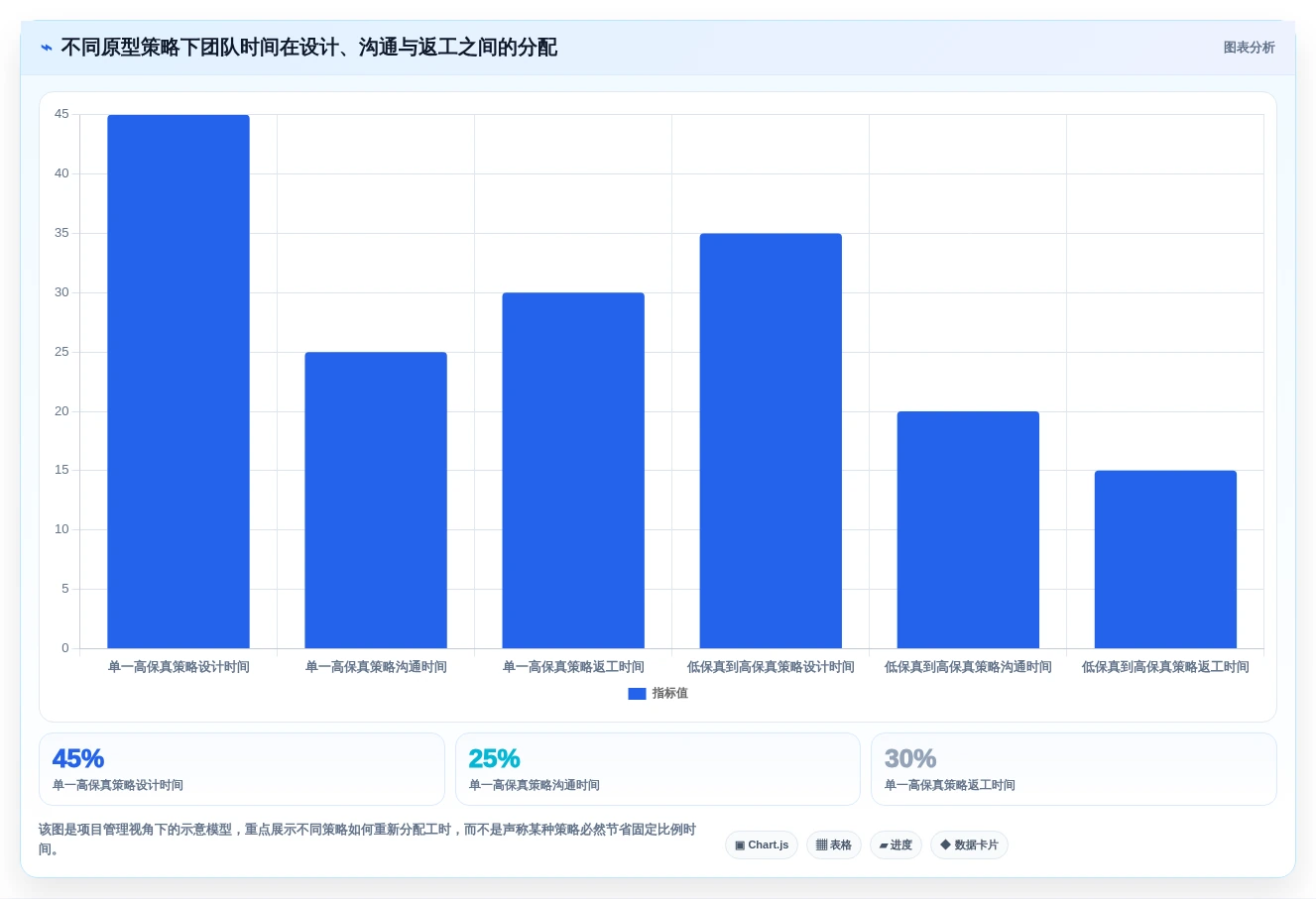
Task: Toggle the 指标值 legend color box
Action: [637, 694]
